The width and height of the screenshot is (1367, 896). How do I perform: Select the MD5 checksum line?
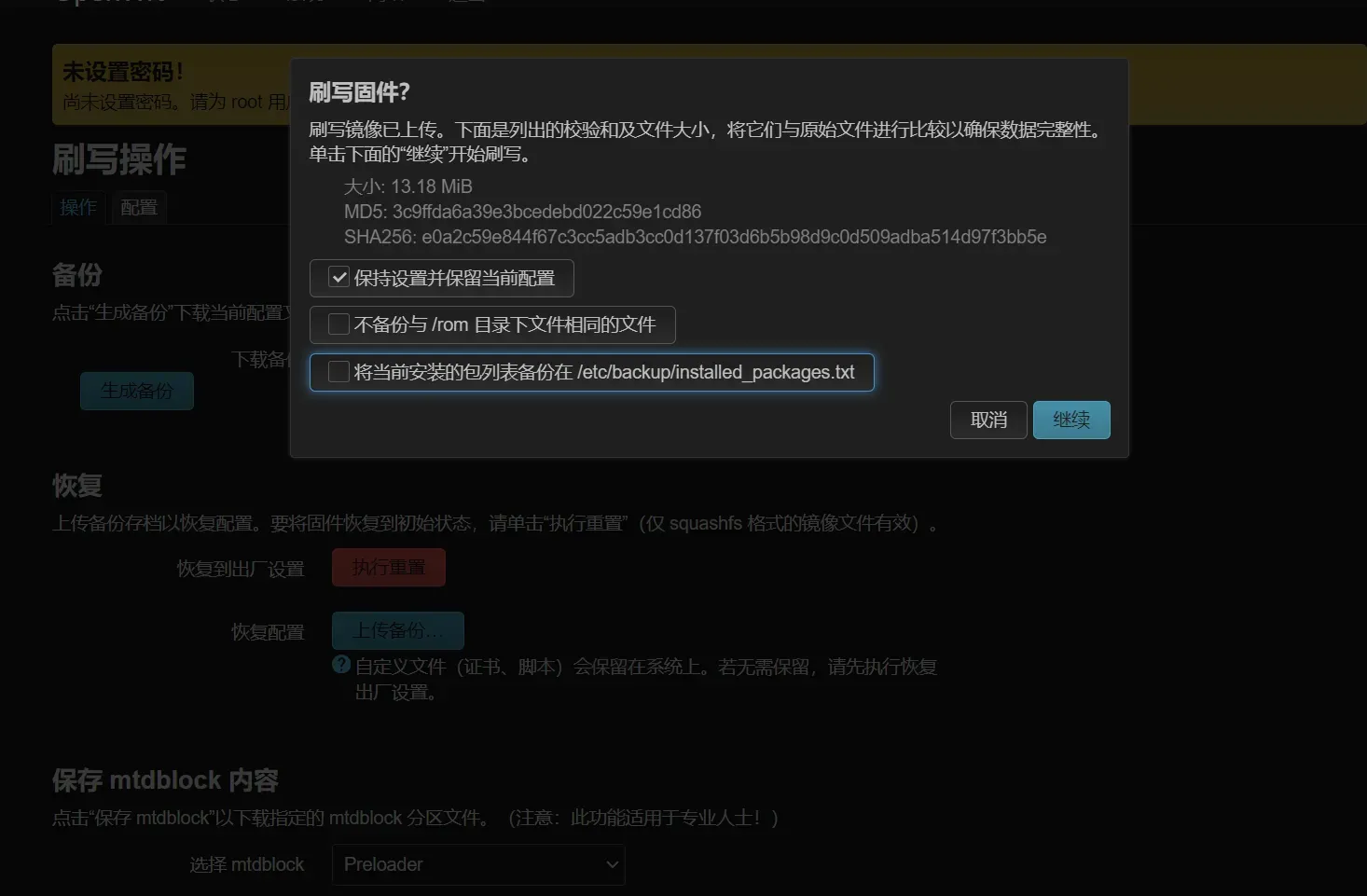point(522,212)
